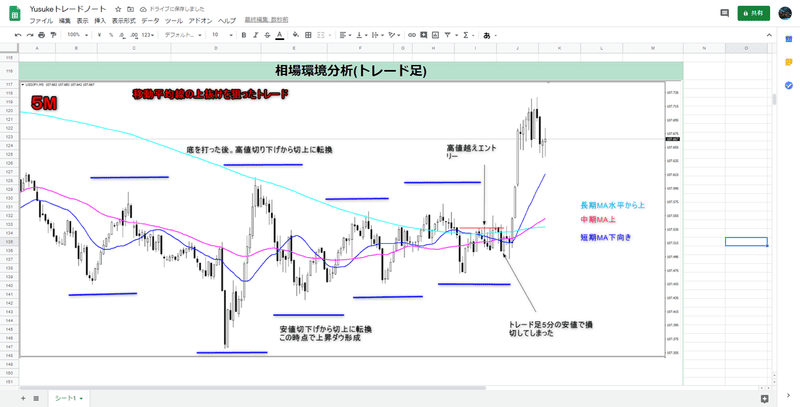Click the merge cells icon

[x=321, y=35]
